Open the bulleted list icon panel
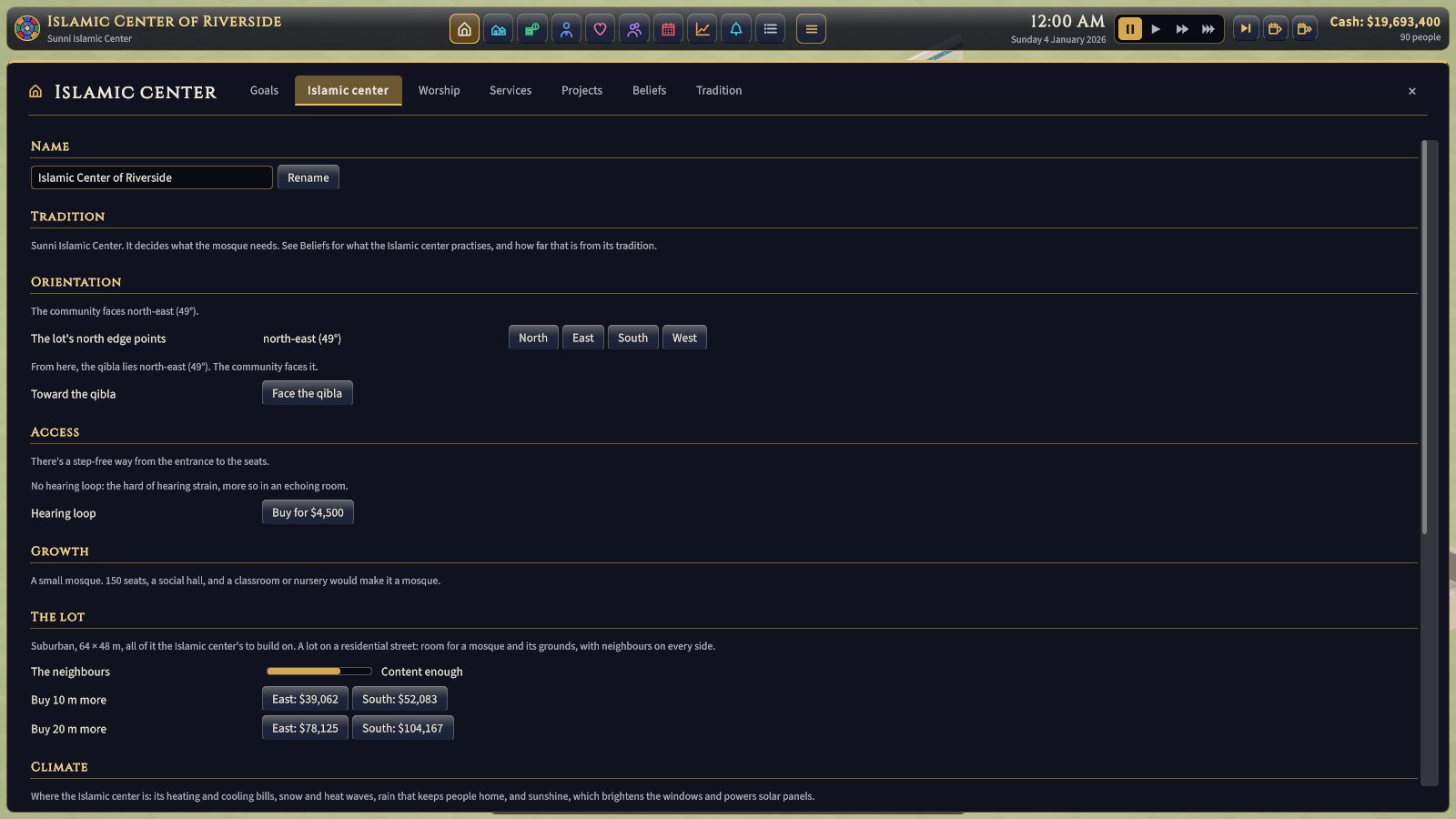This screenshot has height=819, width=1456. pos(771,29)
